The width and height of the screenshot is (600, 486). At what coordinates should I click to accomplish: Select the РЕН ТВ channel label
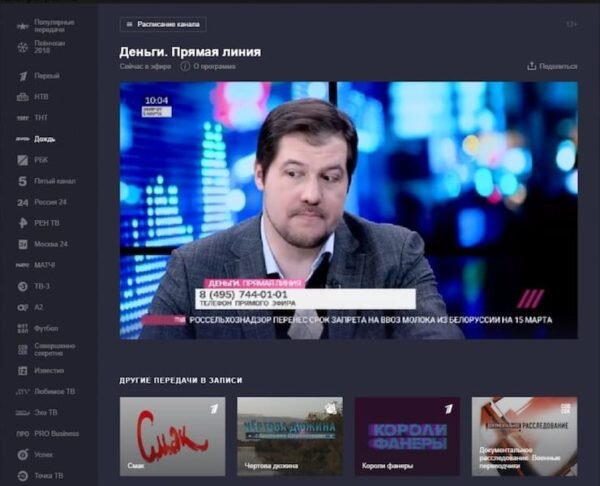[x=47, y=223]
